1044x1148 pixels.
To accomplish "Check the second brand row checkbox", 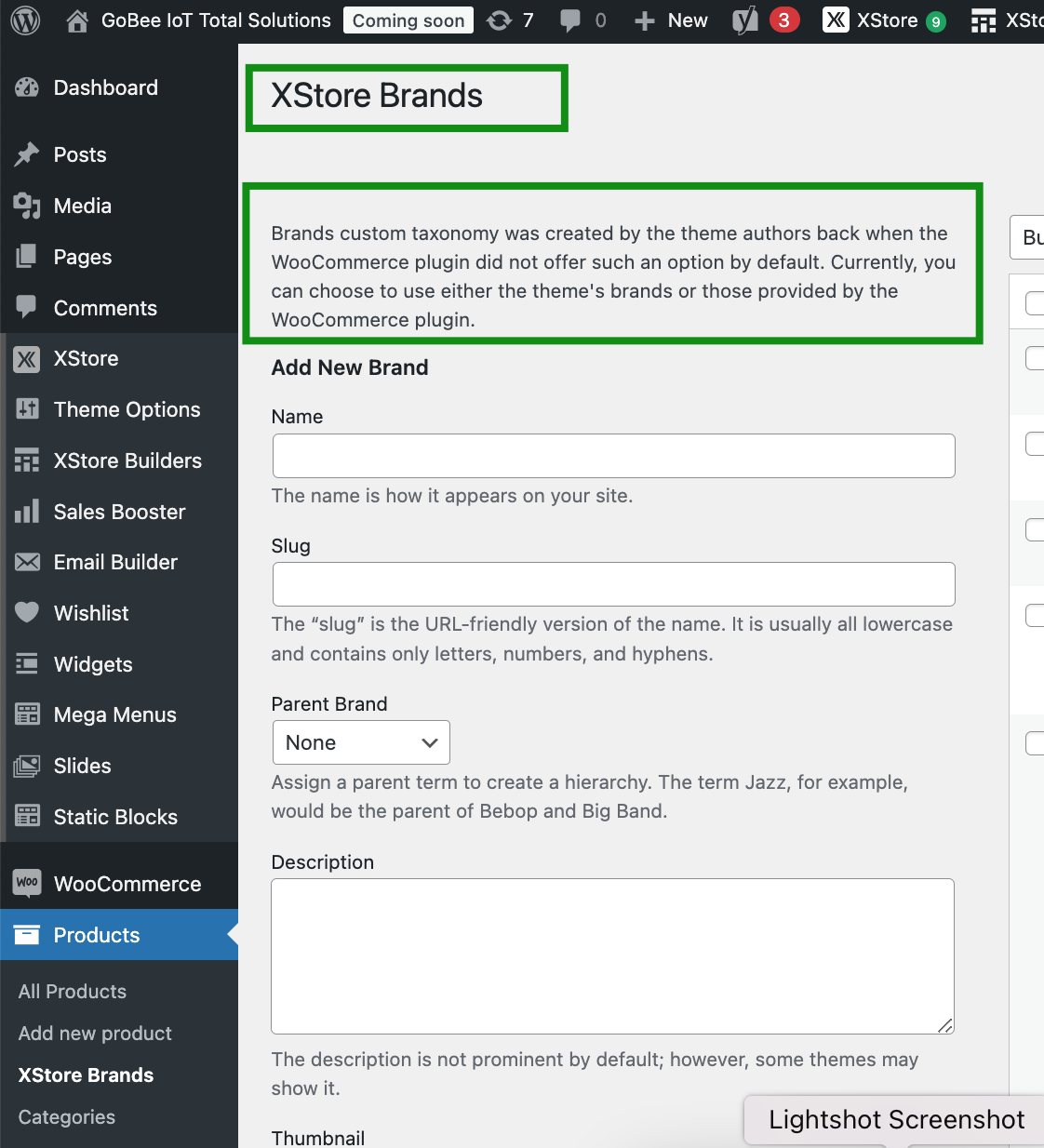I will coord(1035,444).
